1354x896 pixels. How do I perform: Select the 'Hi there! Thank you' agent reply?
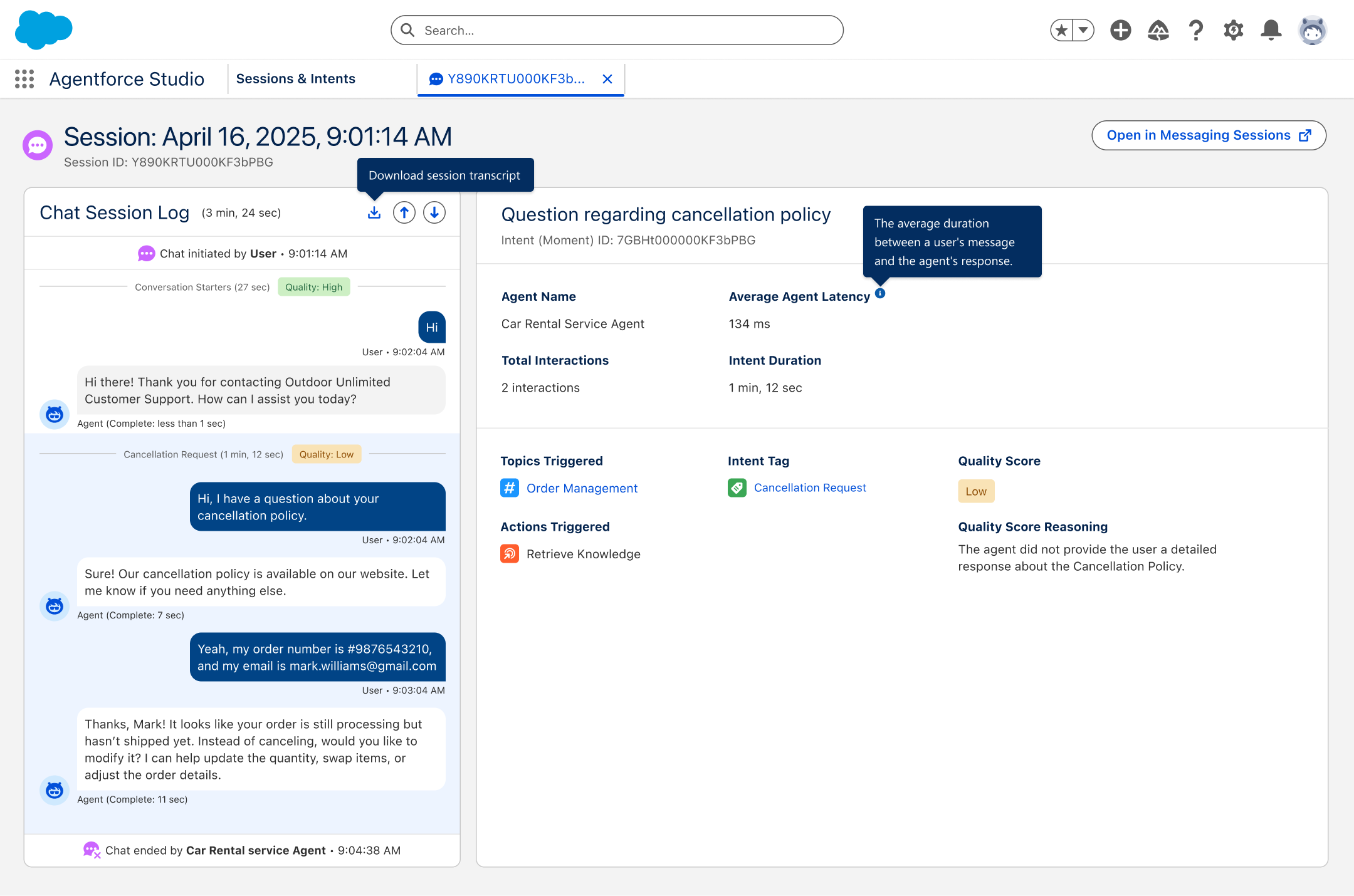point(261,390)
